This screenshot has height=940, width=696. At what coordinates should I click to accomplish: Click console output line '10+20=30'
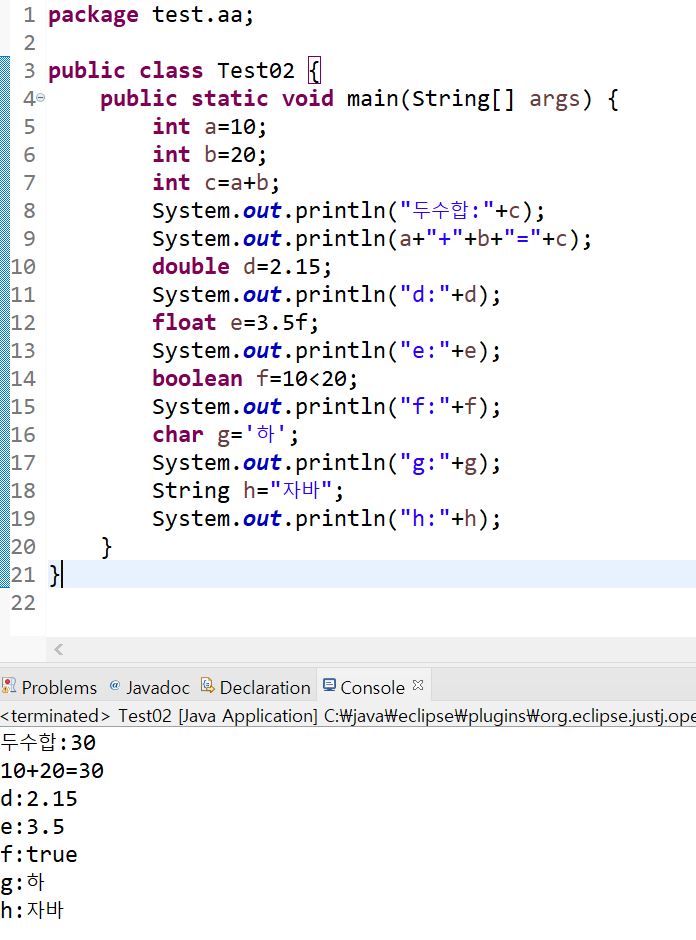tap(52, 770)
